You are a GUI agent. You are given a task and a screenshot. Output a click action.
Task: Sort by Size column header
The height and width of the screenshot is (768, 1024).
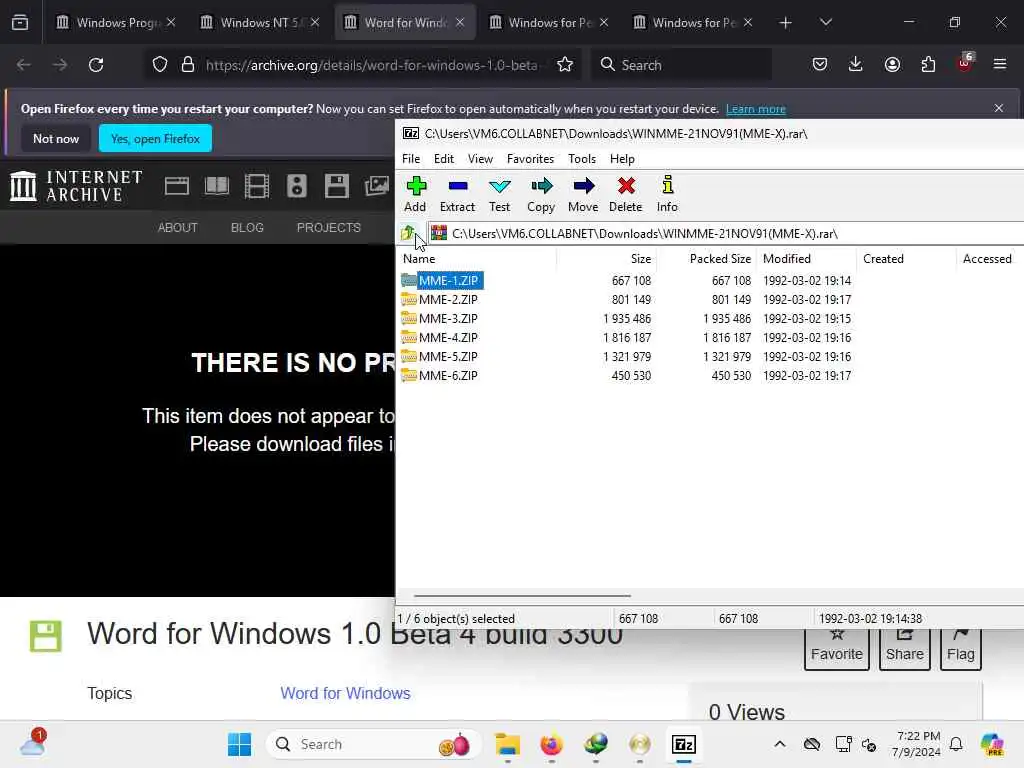click(x=606, y=259)
